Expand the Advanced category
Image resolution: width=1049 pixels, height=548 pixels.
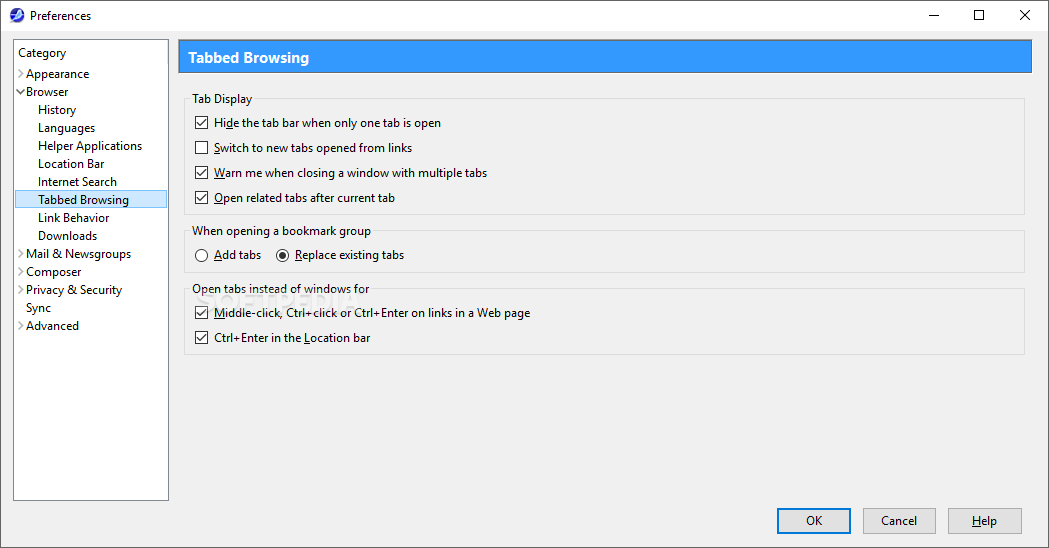point(21,326)
